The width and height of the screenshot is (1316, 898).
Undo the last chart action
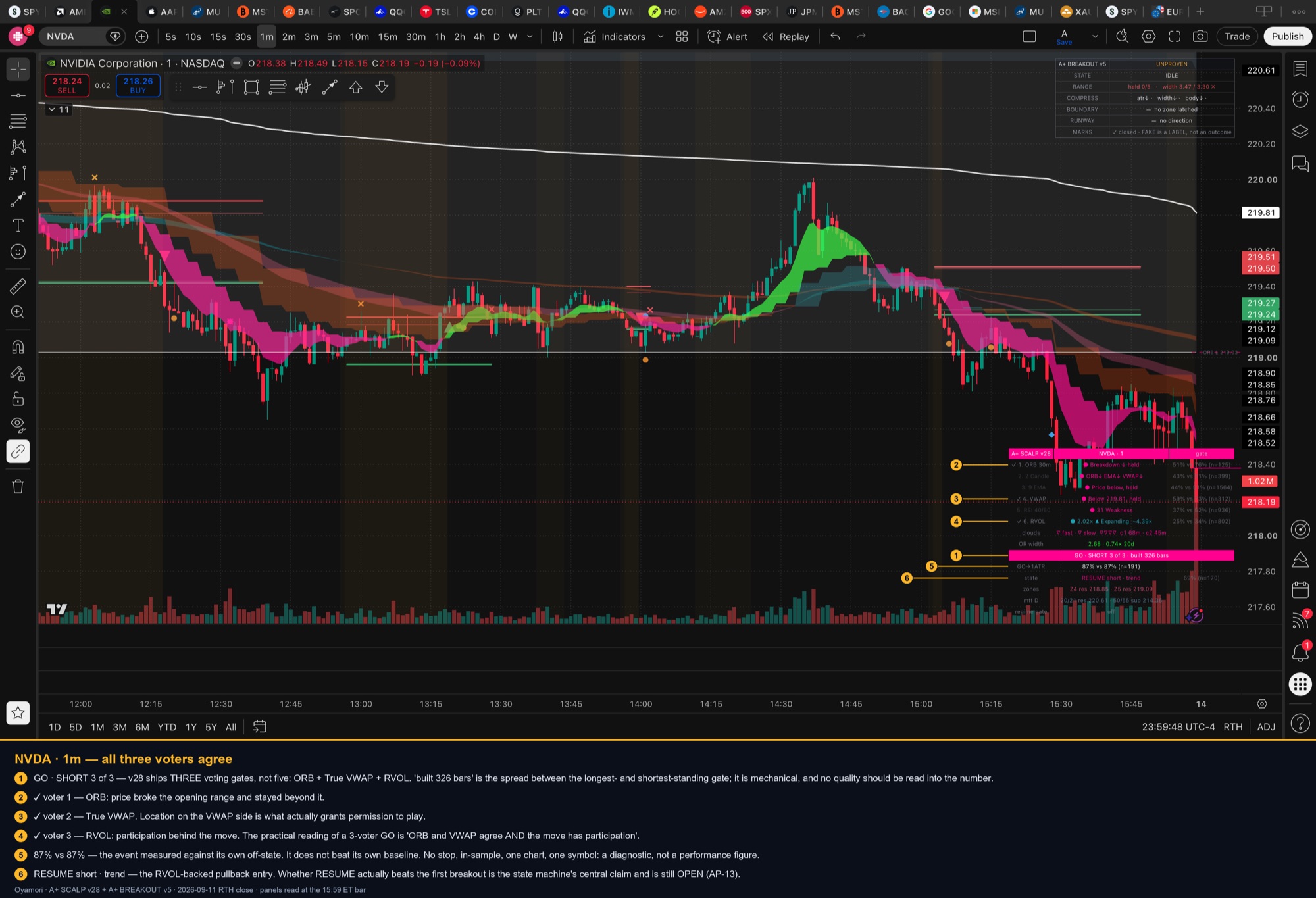coord(835,37)
